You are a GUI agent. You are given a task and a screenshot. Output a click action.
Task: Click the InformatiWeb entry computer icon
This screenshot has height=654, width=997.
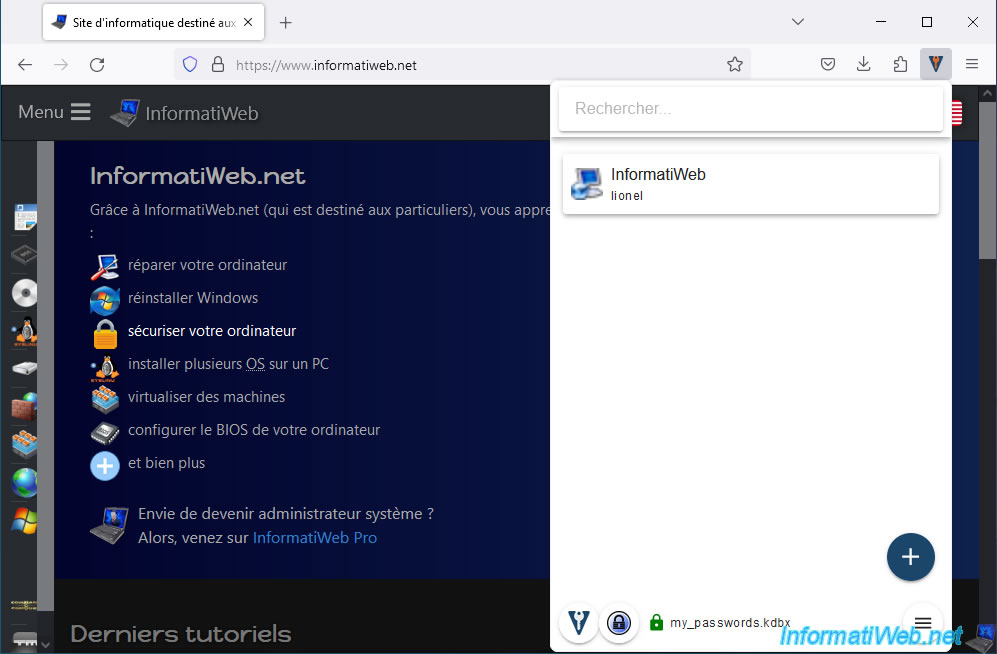click(x=586, y=184)
